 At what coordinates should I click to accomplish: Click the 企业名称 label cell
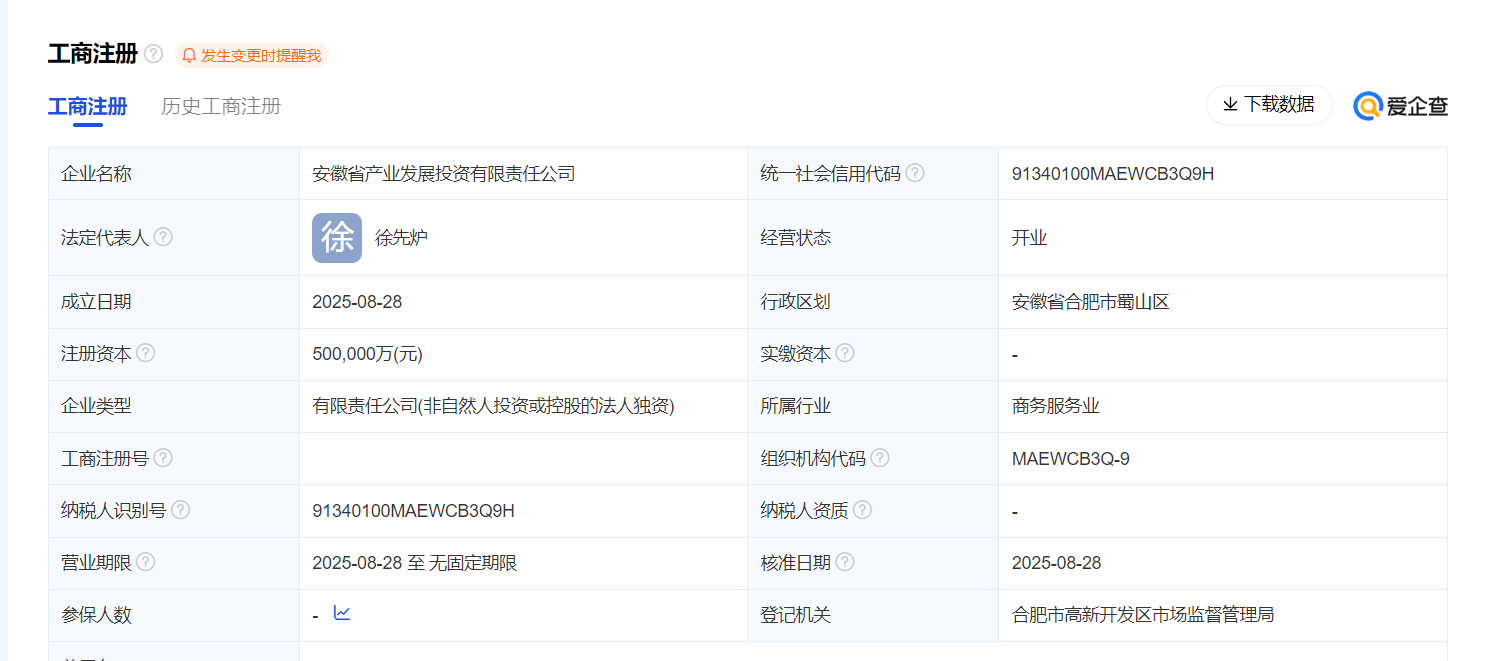pyautogui.click(x=174, y=174)
